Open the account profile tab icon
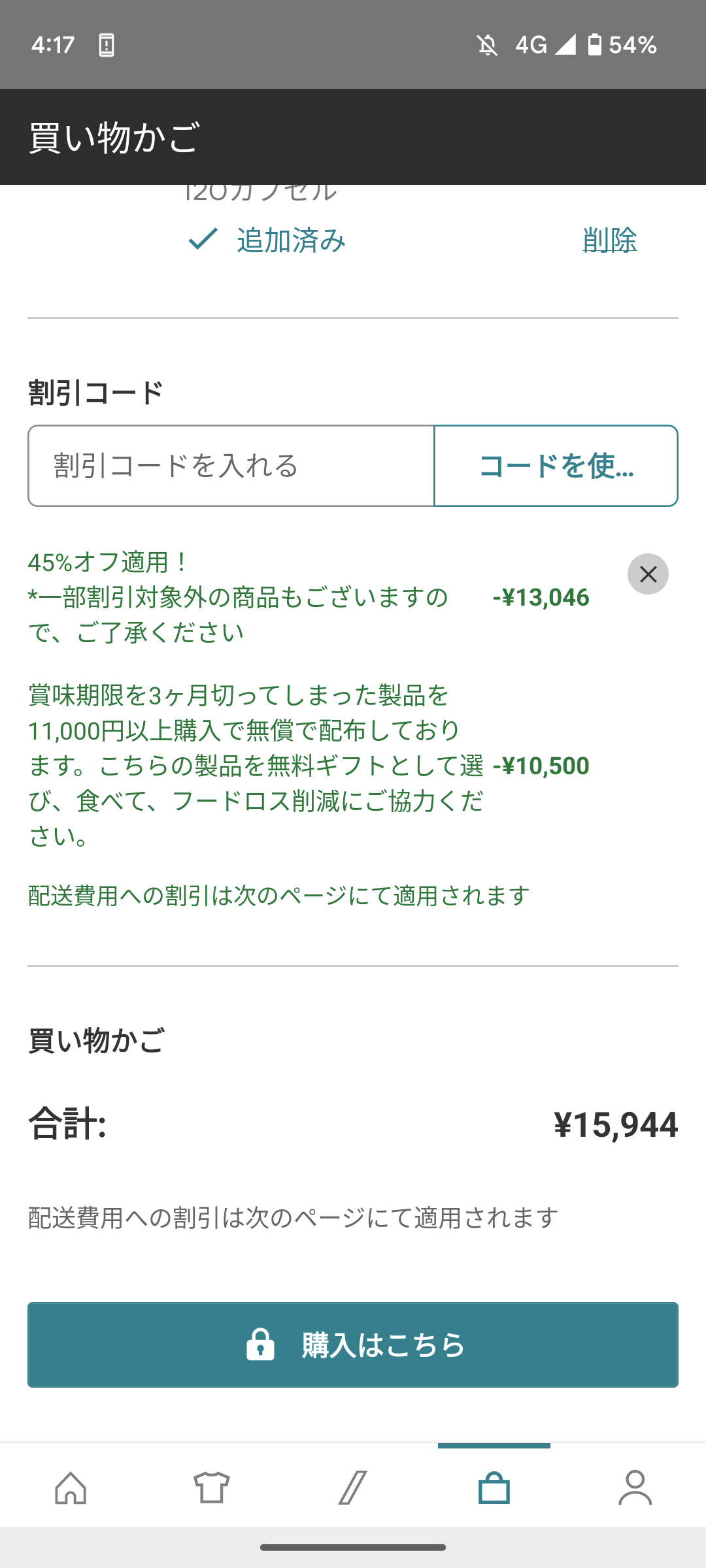 [635, 1488]
